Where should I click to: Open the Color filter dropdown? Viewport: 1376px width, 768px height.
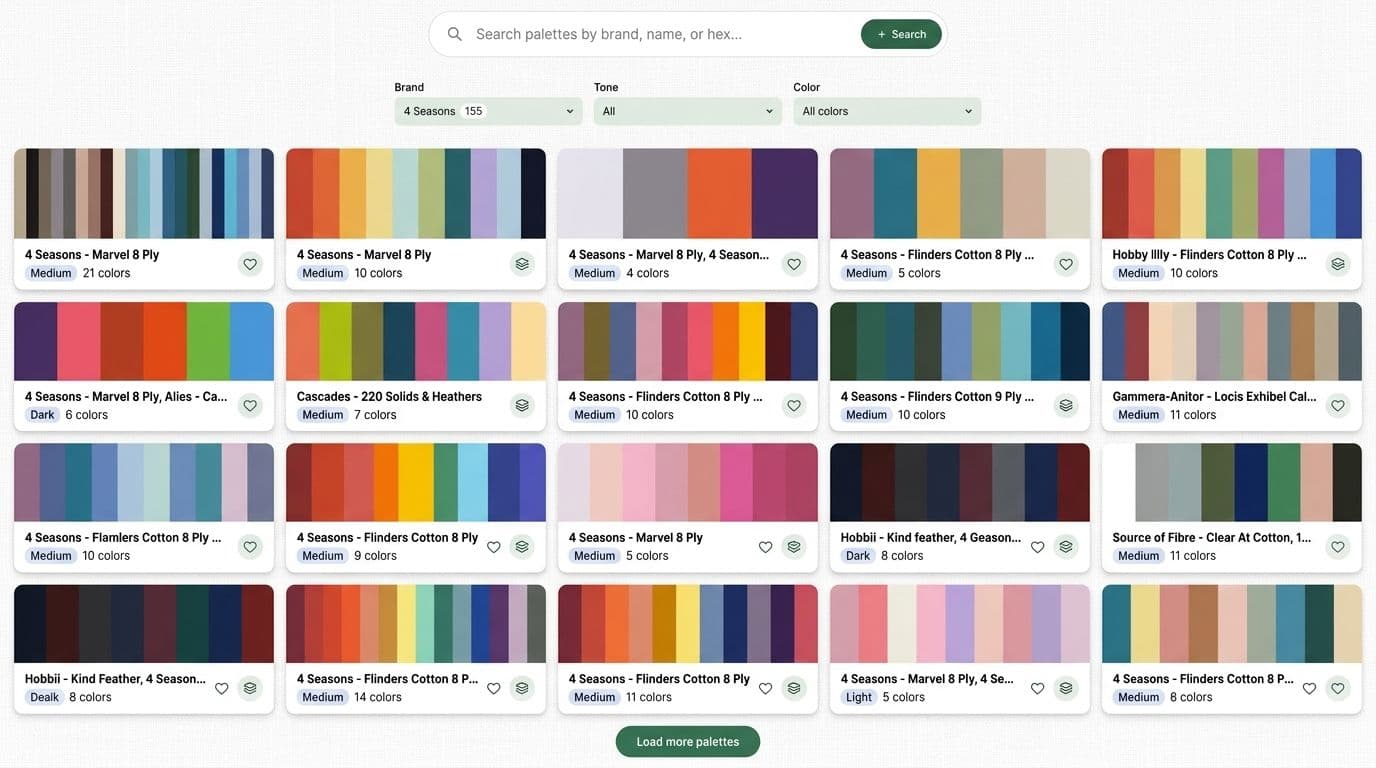point(887,111)
